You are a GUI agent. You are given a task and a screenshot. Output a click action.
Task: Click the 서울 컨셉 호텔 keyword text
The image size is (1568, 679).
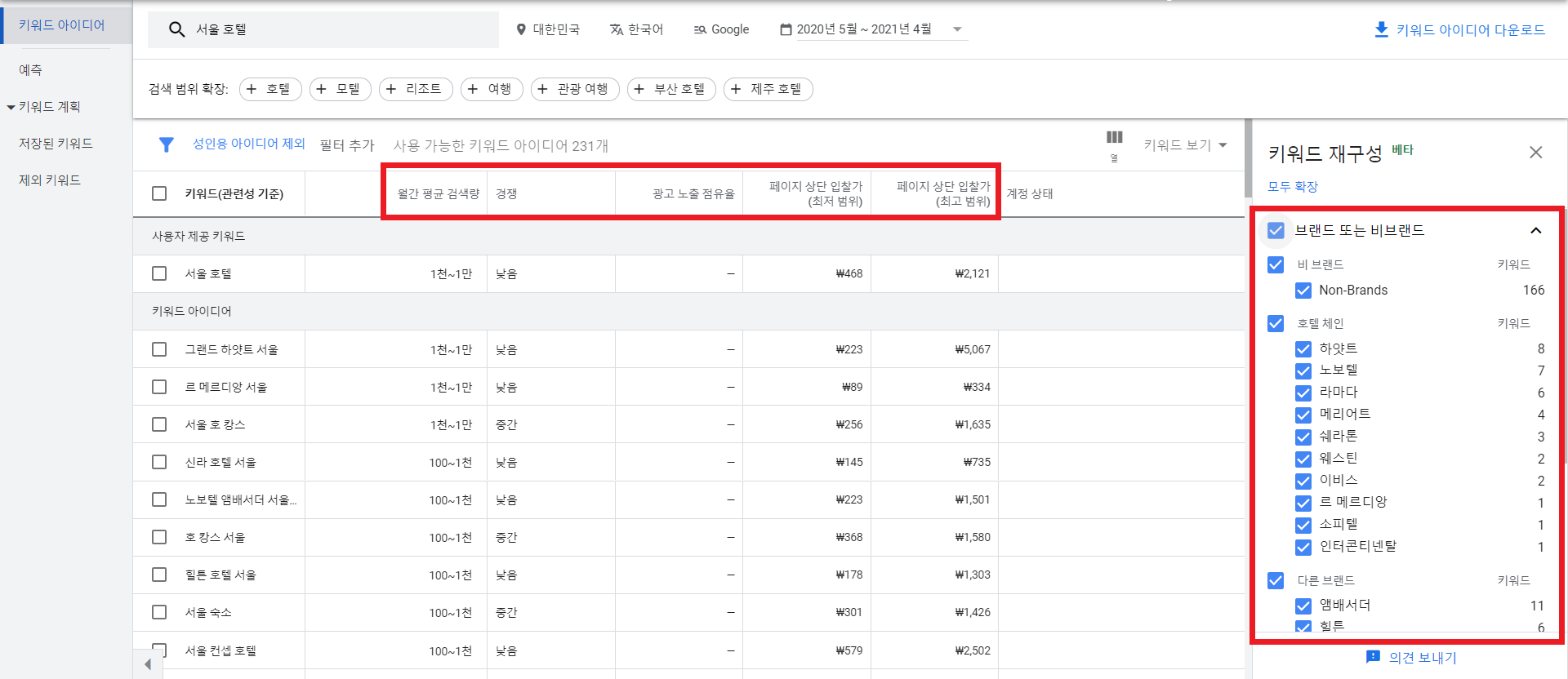220,650
